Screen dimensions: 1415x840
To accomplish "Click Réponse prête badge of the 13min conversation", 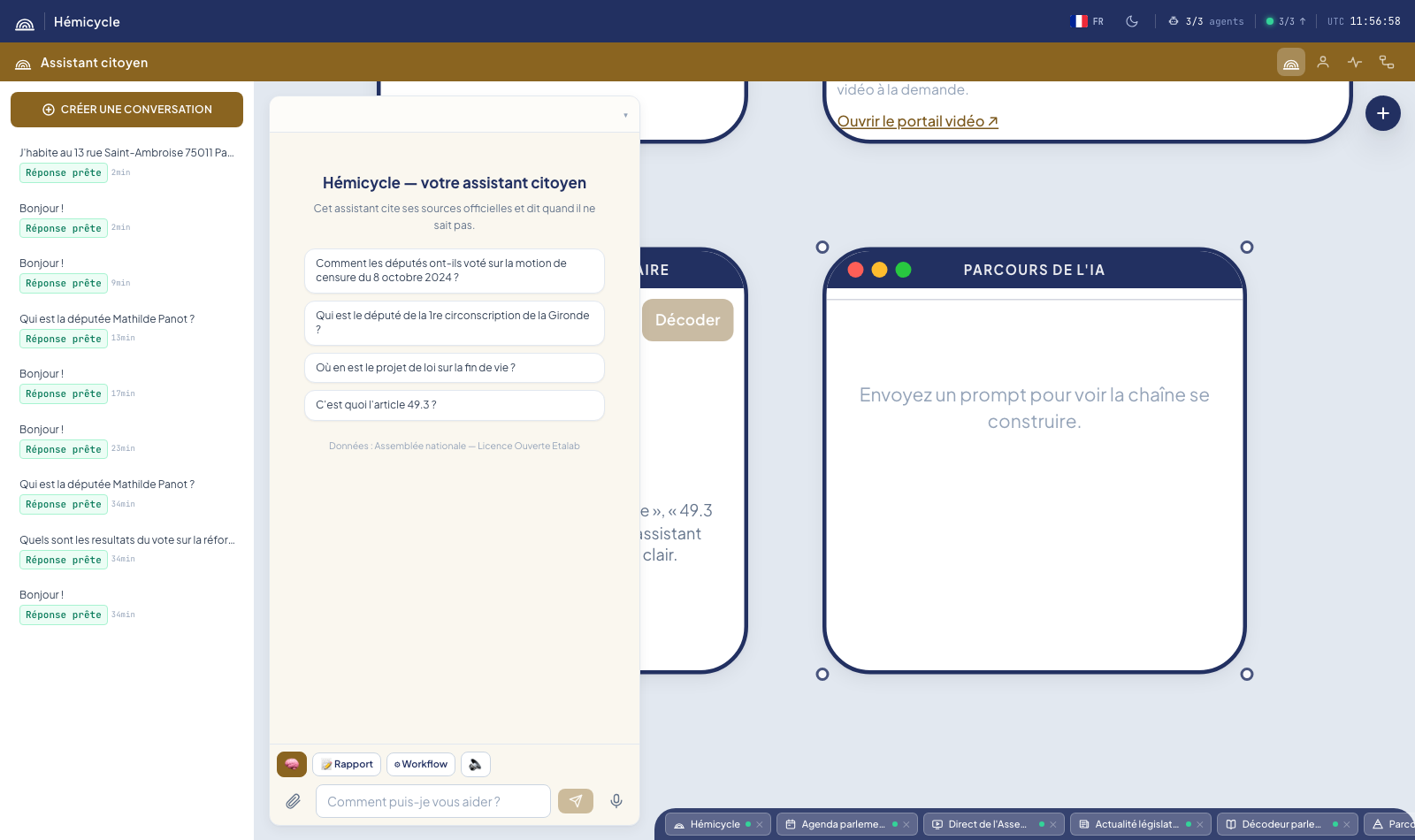I will [64, 339].
